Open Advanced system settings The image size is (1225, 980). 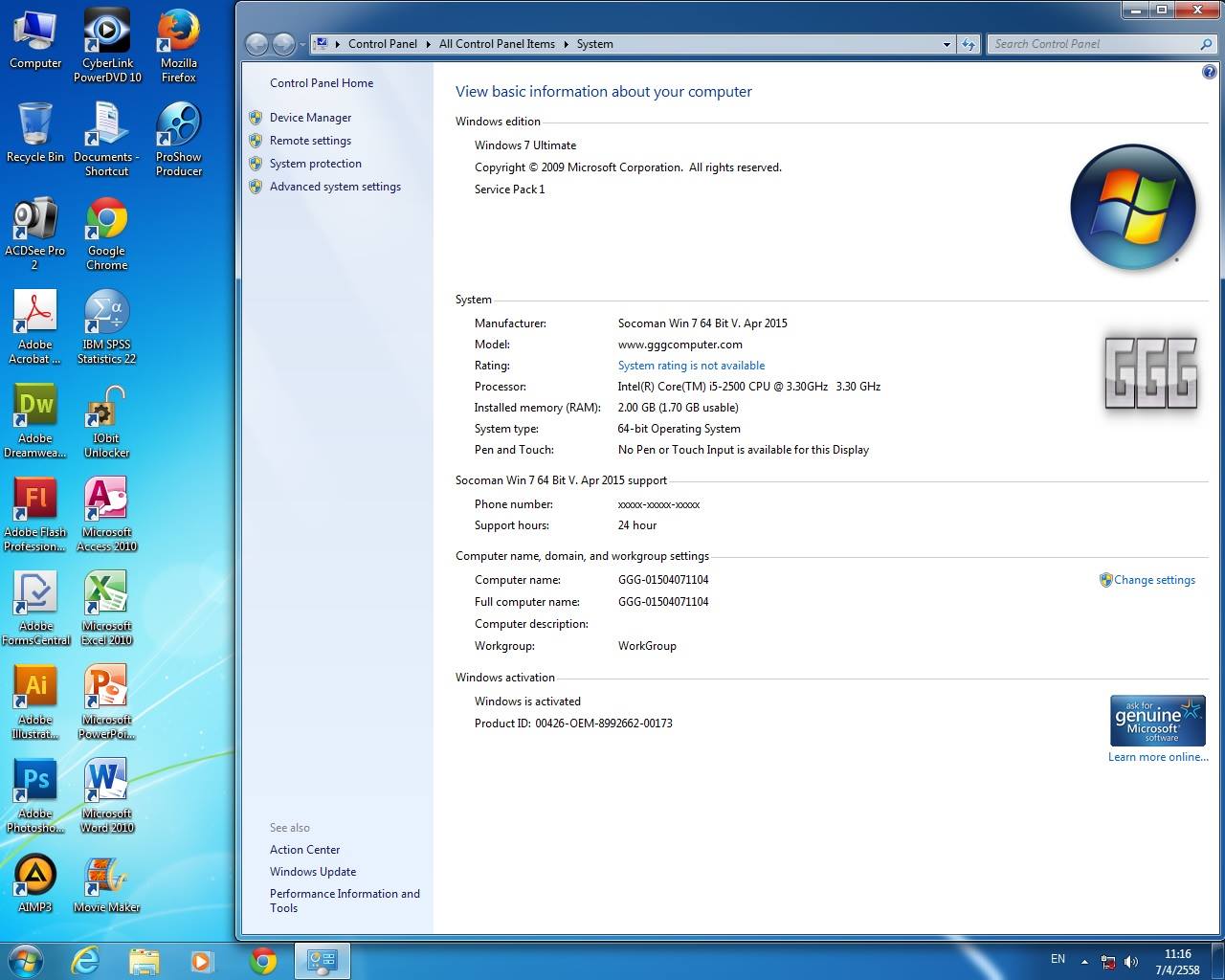tap(335, 187)
